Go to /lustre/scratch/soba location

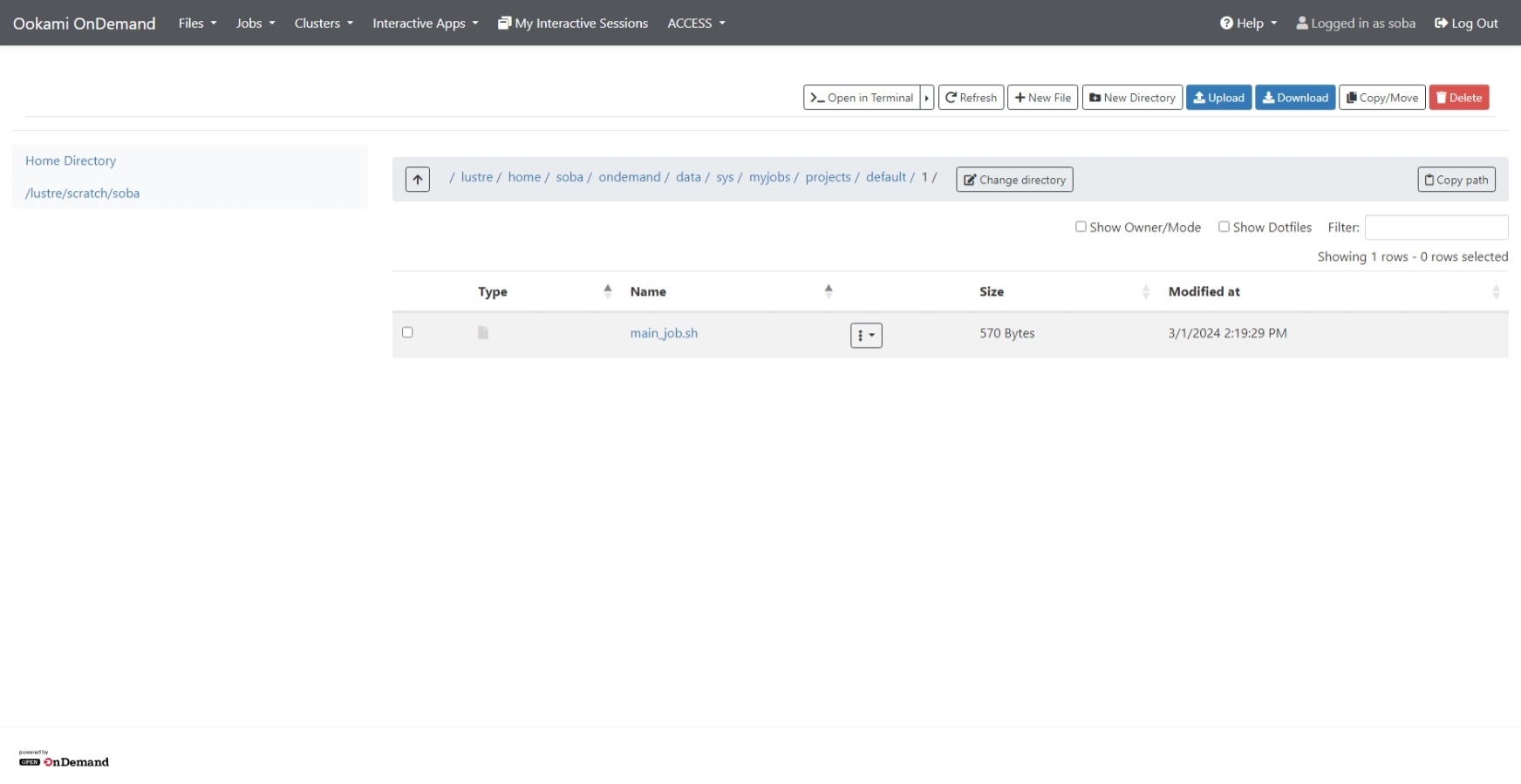82,194
